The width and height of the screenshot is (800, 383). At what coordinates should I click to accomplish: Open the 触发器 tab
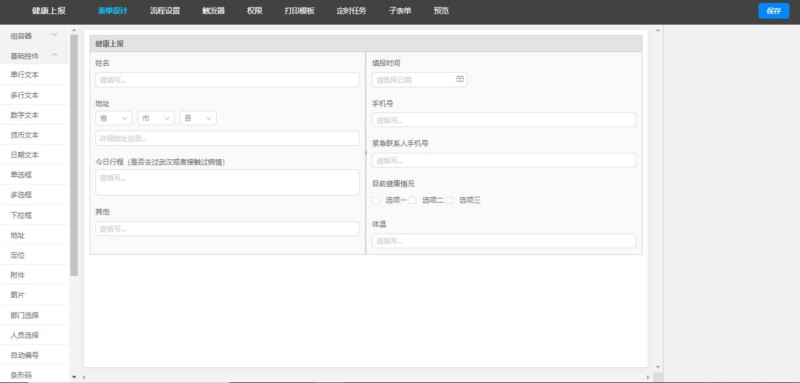(213, 11)
